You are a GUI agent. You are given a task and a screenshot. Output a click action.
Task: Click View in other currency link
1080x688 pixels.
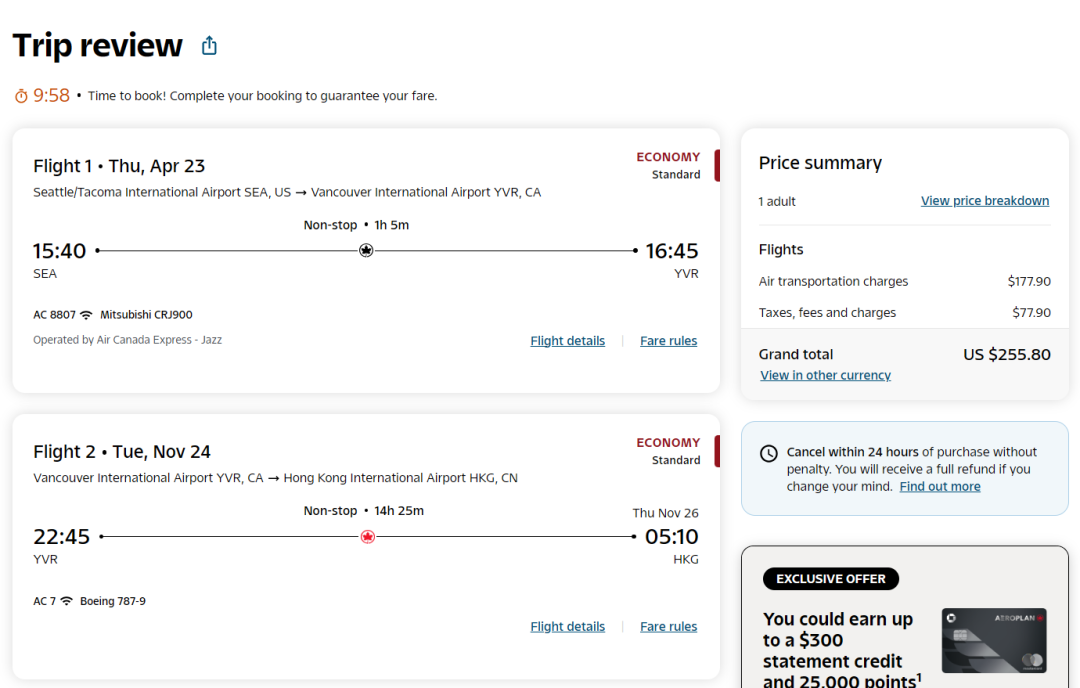[x=825, y=376]
